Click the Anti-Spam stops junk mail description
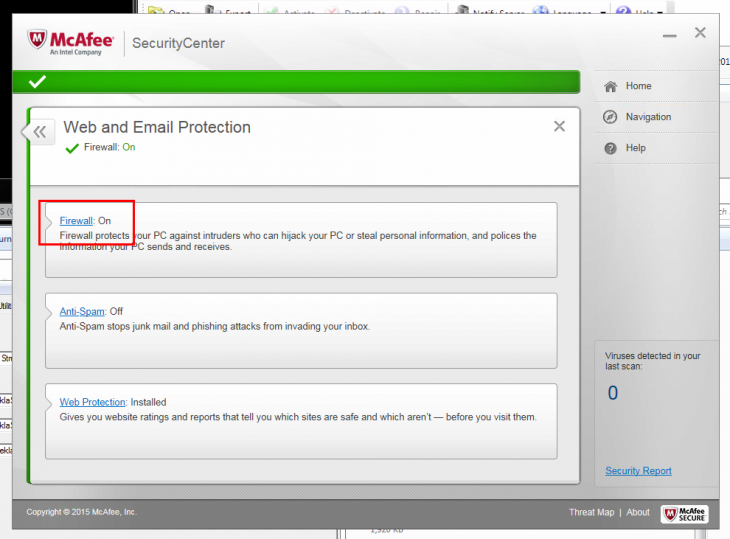 coord(215,326)
